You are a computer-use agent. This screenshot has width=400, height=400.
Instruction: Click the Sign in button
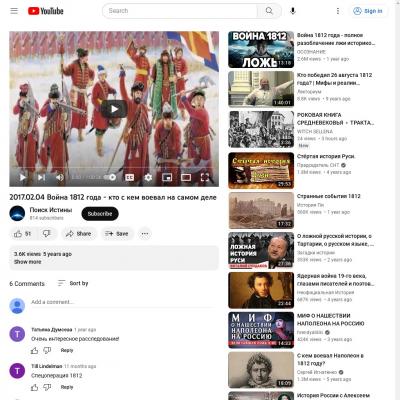(368, 11)
